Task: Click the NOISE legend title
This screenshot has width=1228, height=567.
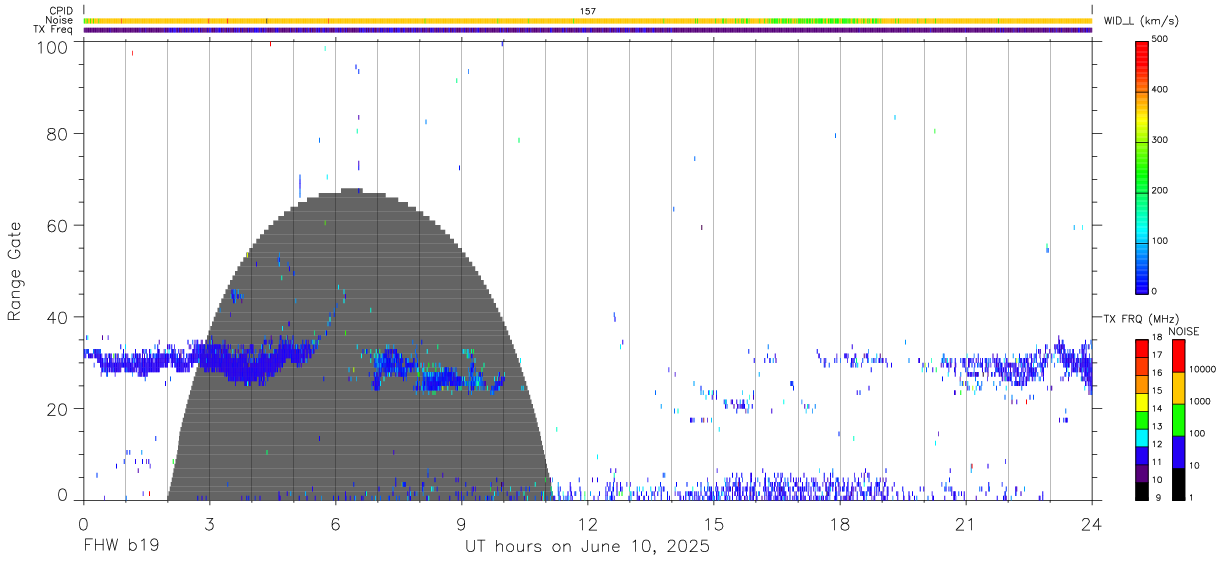Action: pyautogui.click(x=1184, y=331)
